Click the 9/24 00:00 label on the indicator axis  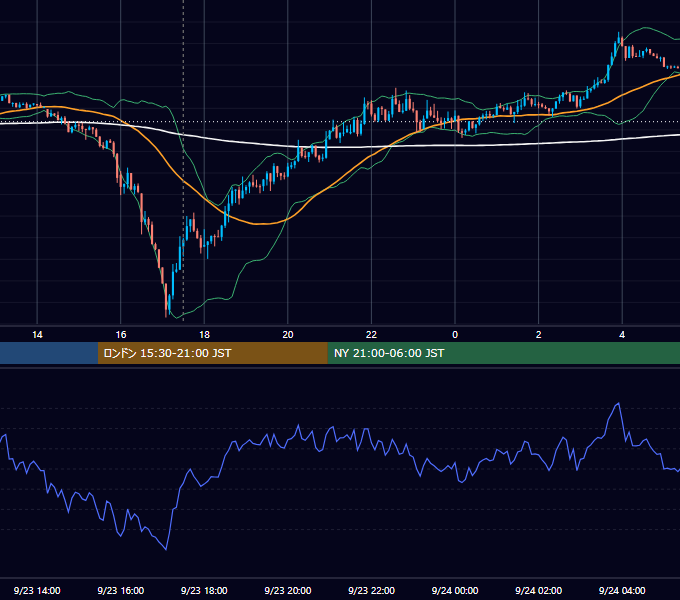pos(455,590)
